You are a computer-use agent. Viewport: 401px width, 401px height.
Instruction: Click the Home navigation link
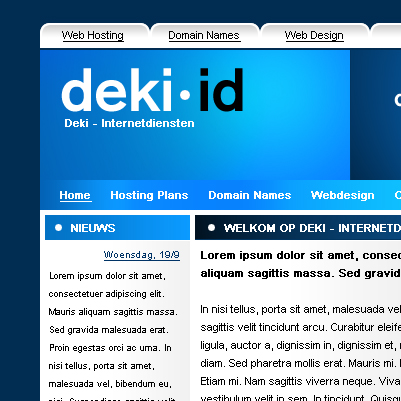75,195
